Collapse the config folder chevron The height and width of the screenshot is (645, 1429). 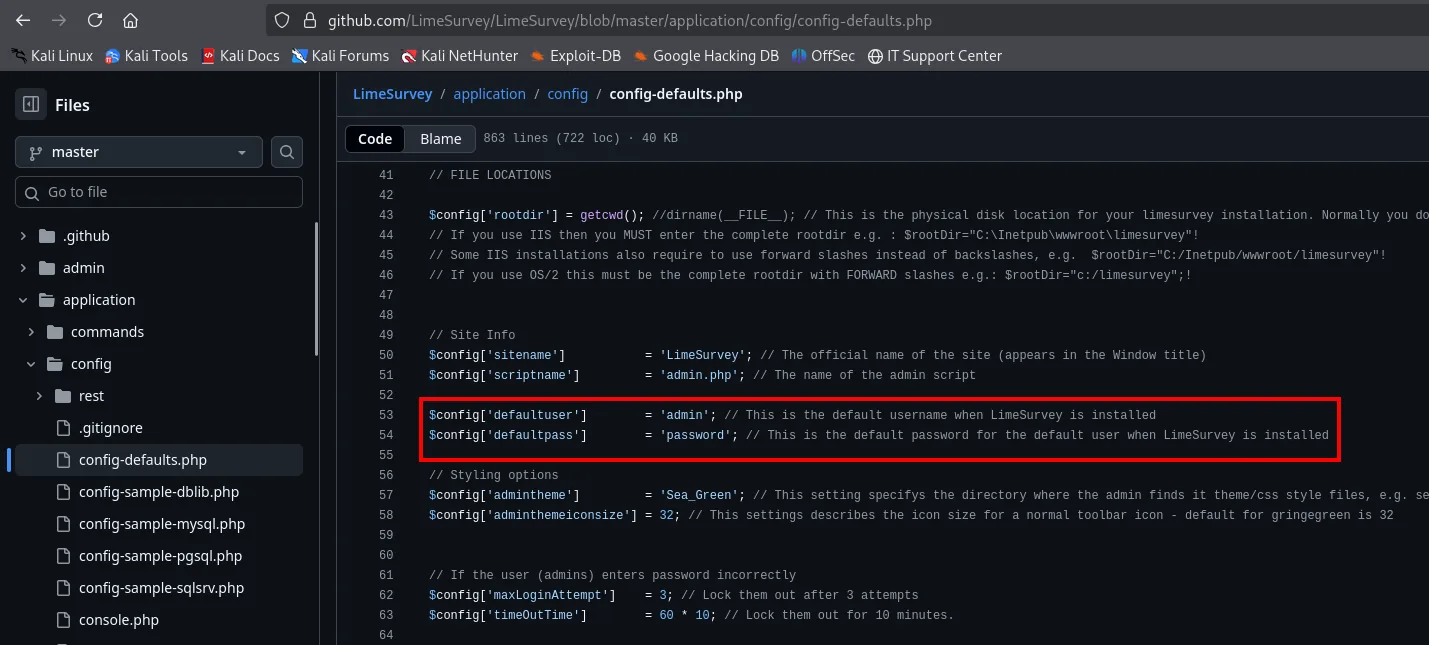[x=31, y=364]
